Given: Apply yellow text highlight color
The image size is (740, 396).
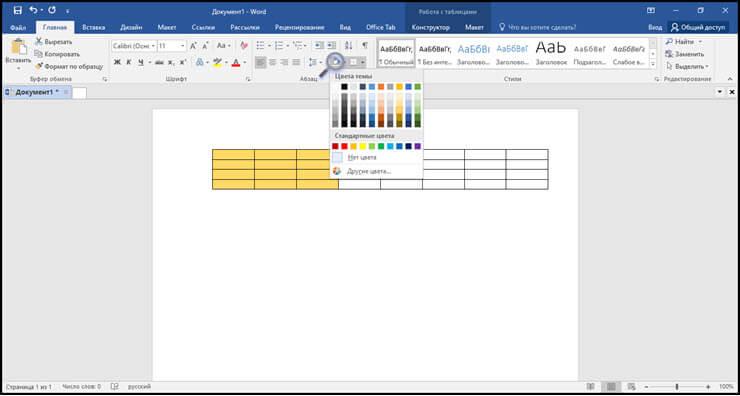Looking at the screenshot, I should [x=217, y=62].
